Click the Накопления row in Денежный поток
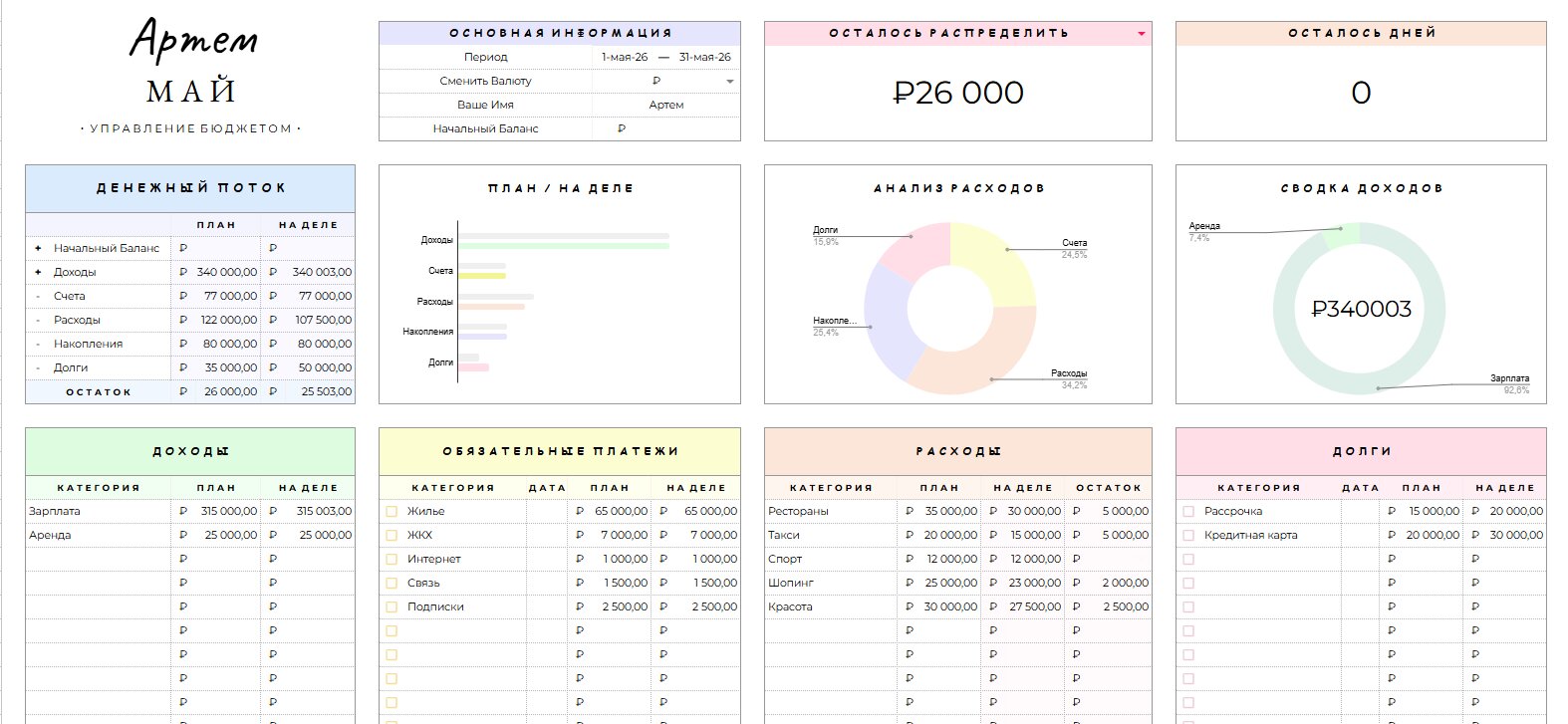 pos(190,344)
